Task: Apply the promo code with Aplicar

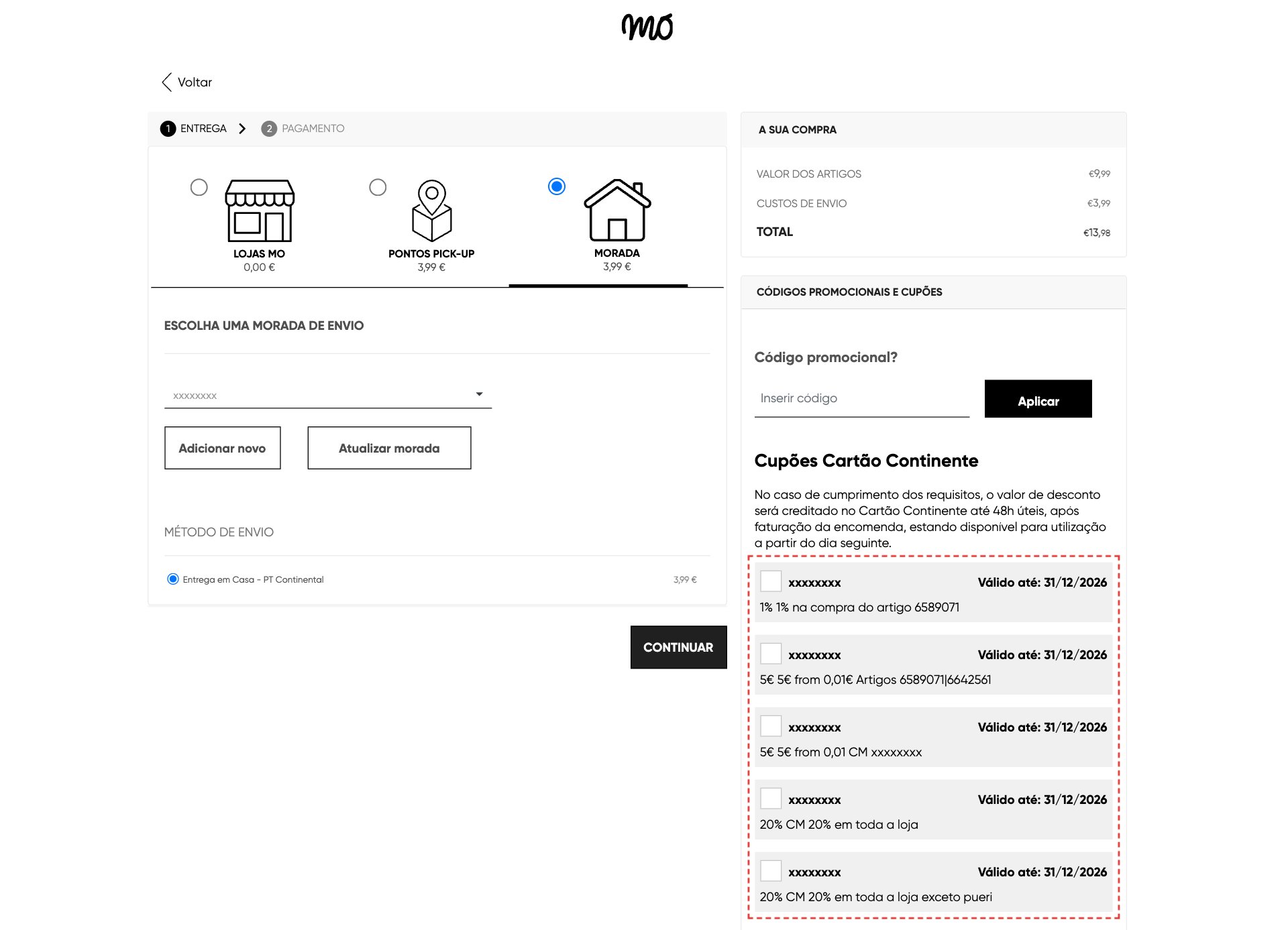Action: click(1038, 399)
